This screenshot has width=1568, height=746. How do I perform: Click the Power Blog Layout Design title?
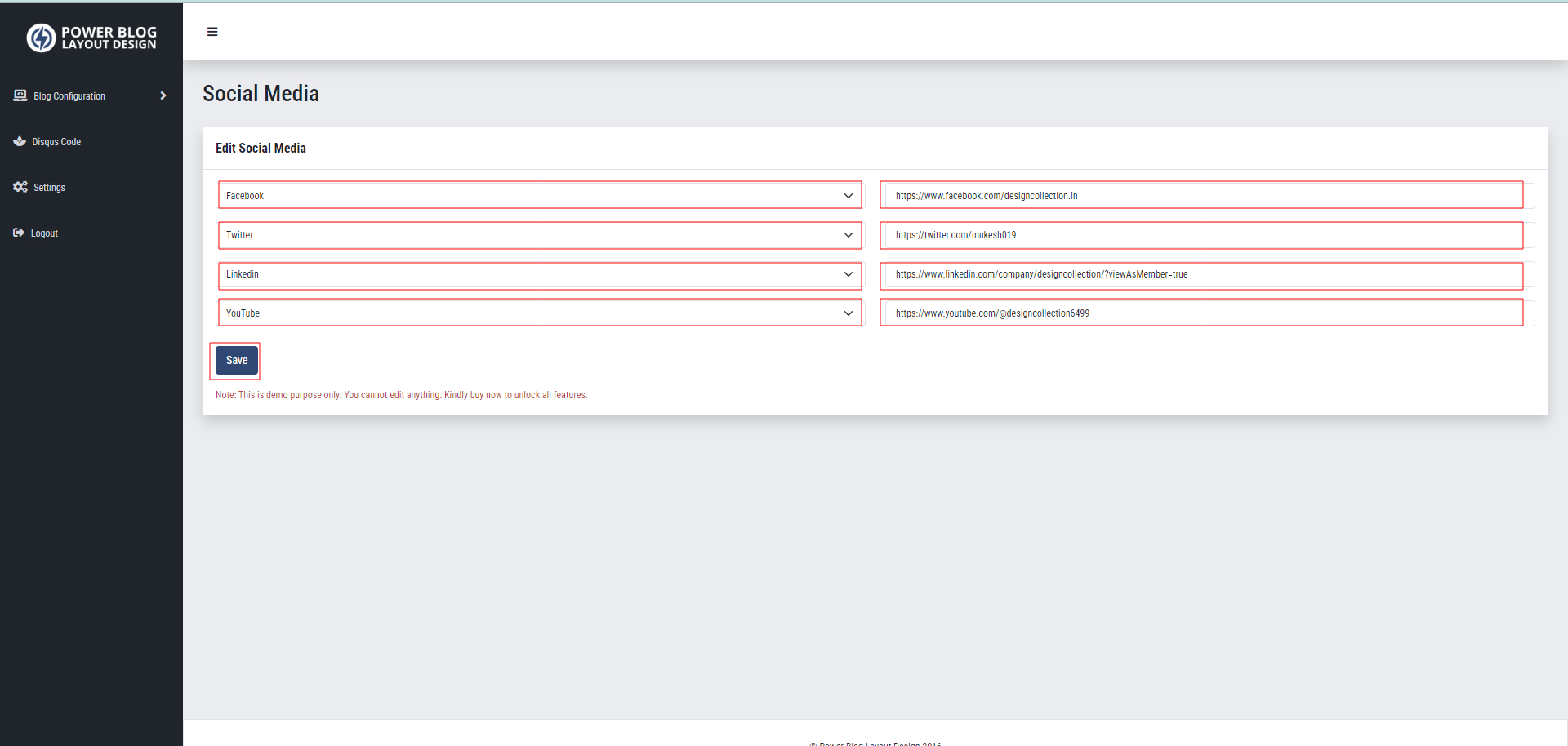point(109,38)
